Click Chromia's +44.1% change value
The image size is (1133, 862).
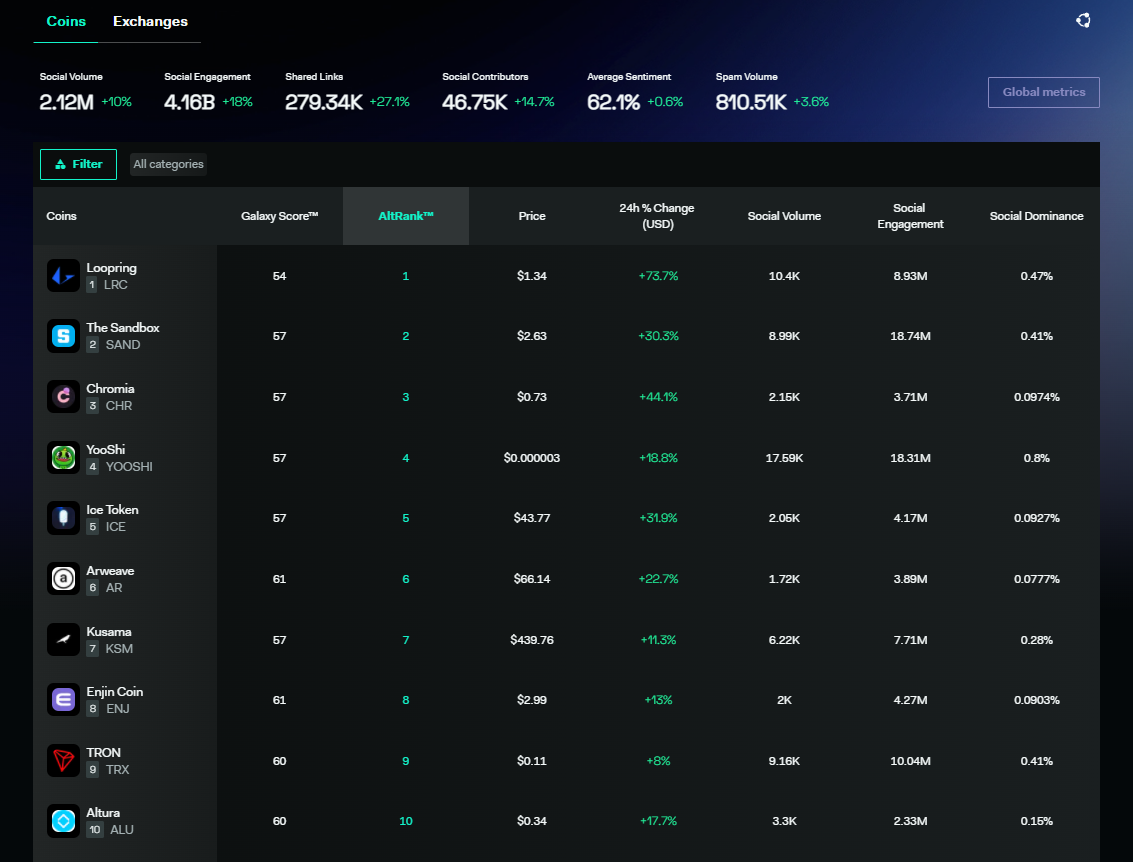(x=658, y=397)
